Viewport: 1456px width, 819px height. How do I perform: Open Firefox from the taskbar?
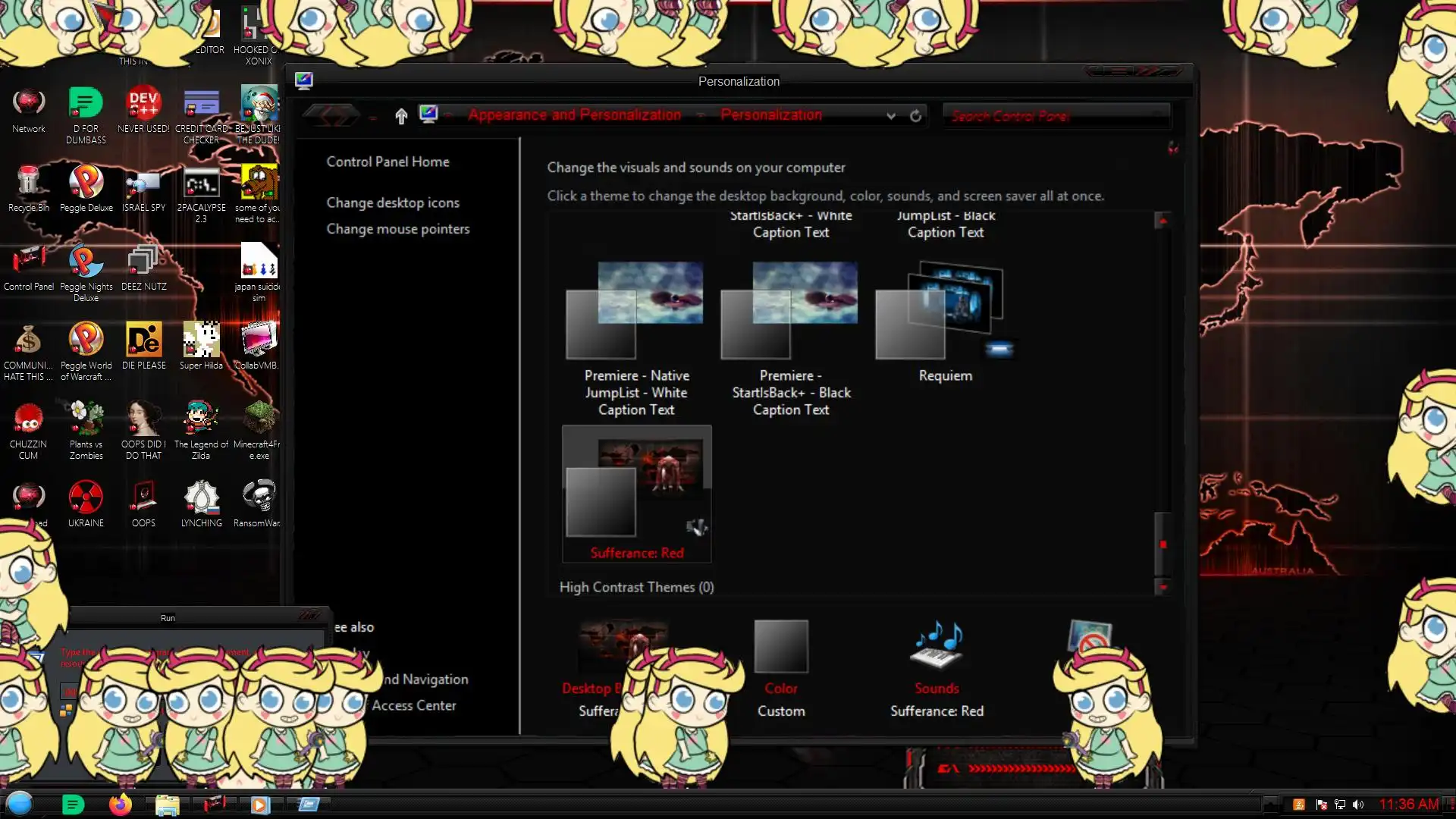[120, 805]
